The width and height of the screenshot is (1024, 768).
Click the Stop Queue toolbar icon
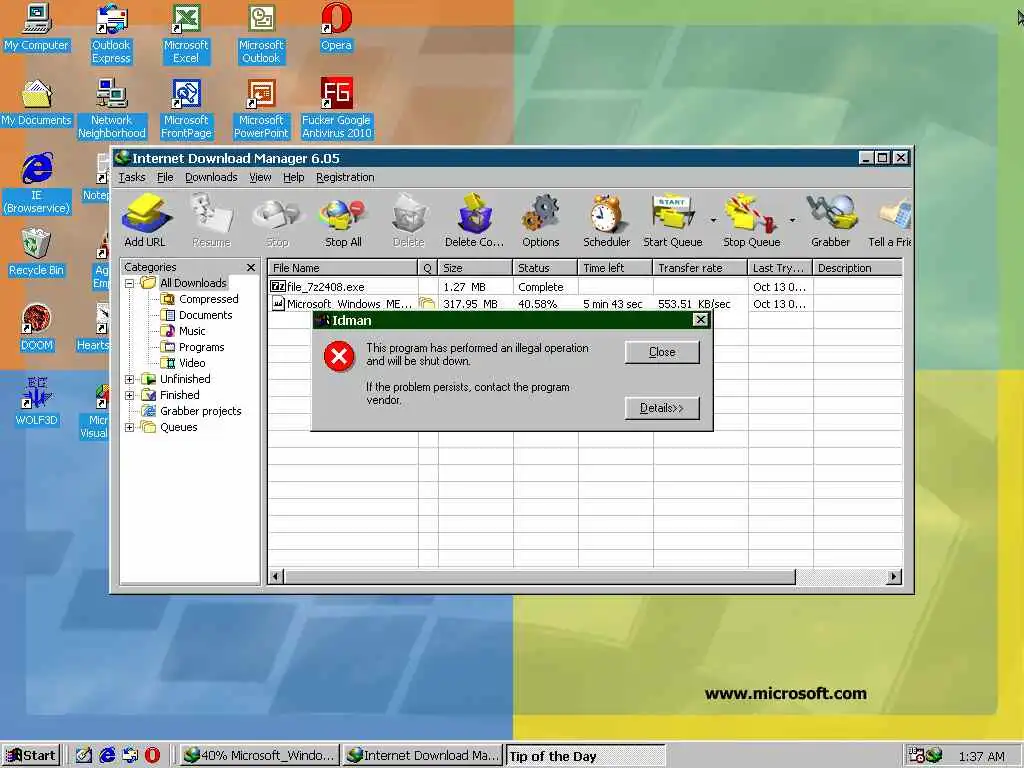coord(751,221)
